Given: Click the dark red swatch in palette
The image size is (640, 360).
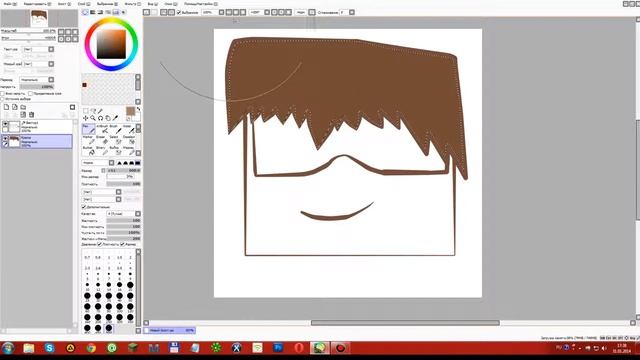Looking at the screenshot, I should coord(84,85).
